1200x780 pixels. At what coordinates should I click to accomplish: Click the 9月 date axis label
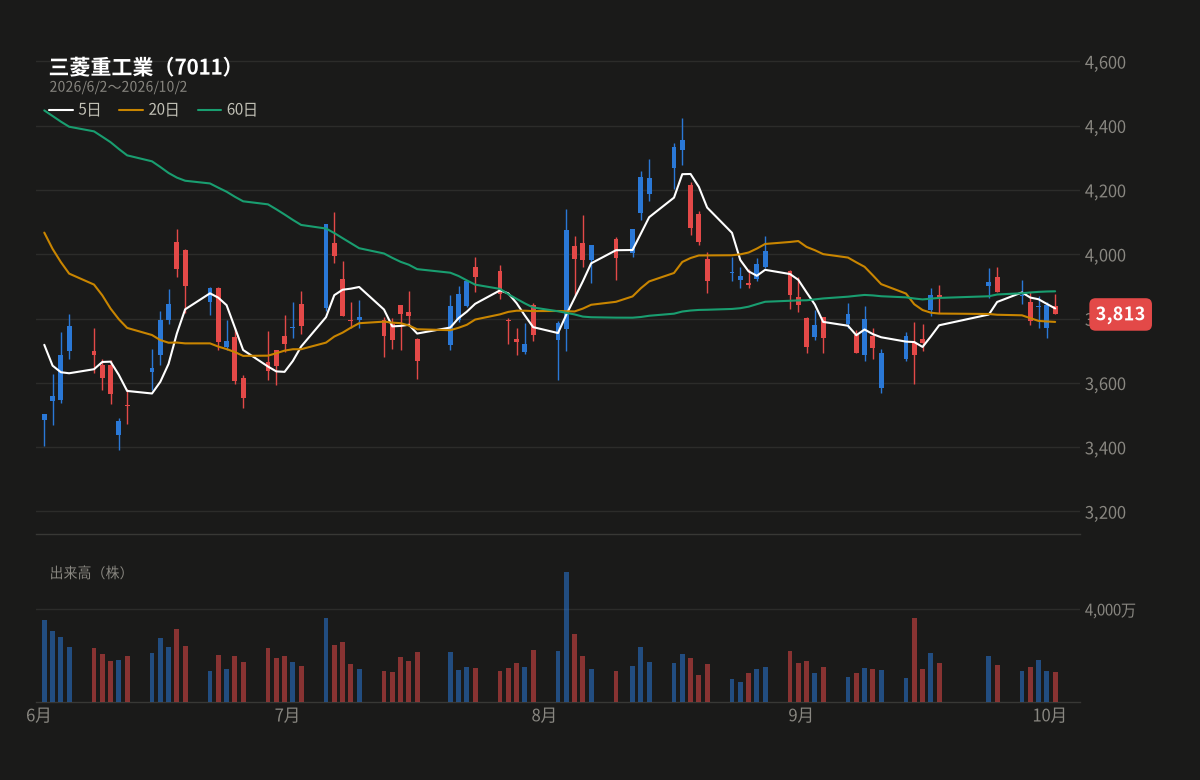click(801, 715)
